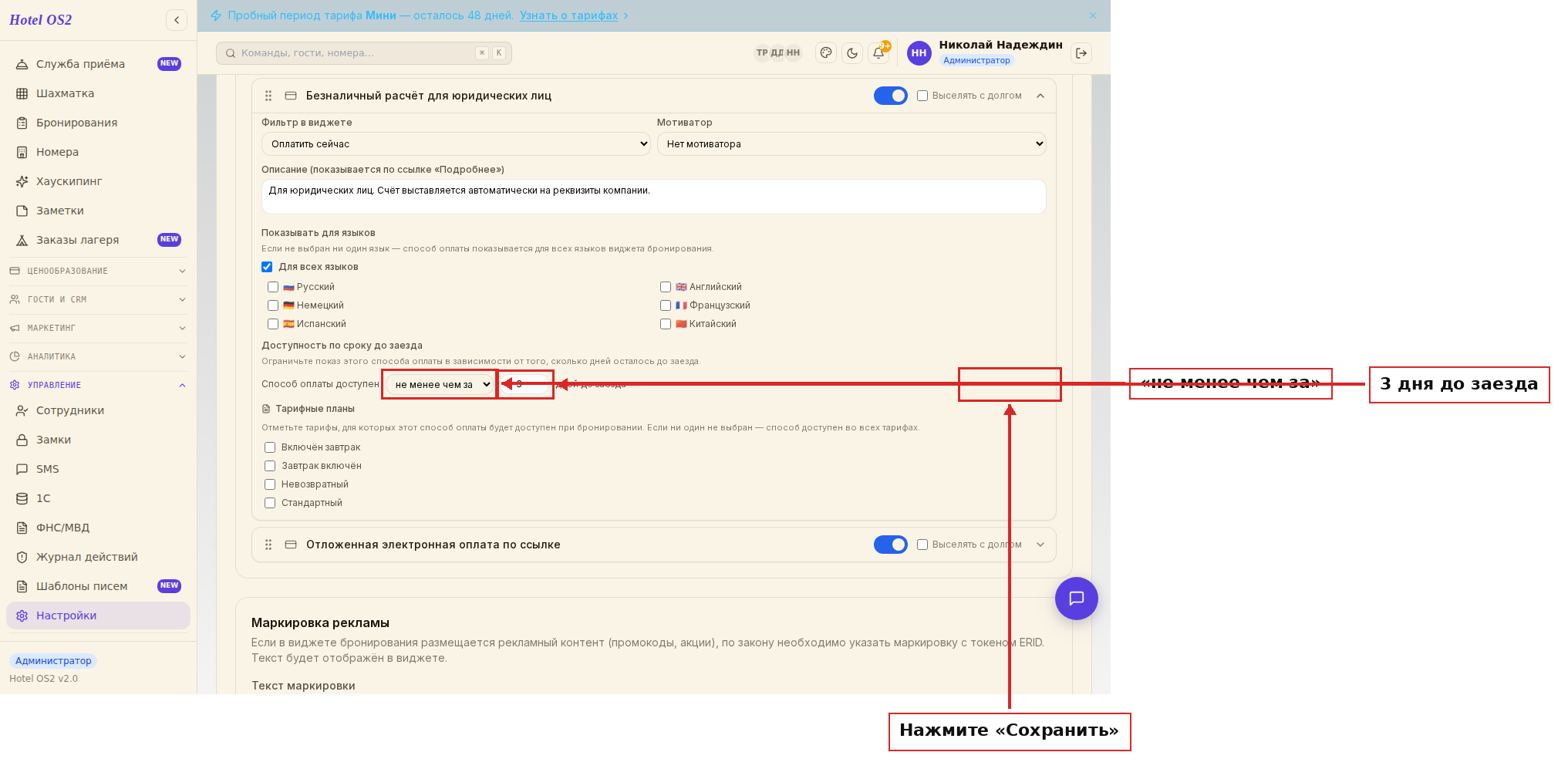Viewport: 1568px width, 769px height.
Task: Open the theme palette icon
Action: pos(826,53)
